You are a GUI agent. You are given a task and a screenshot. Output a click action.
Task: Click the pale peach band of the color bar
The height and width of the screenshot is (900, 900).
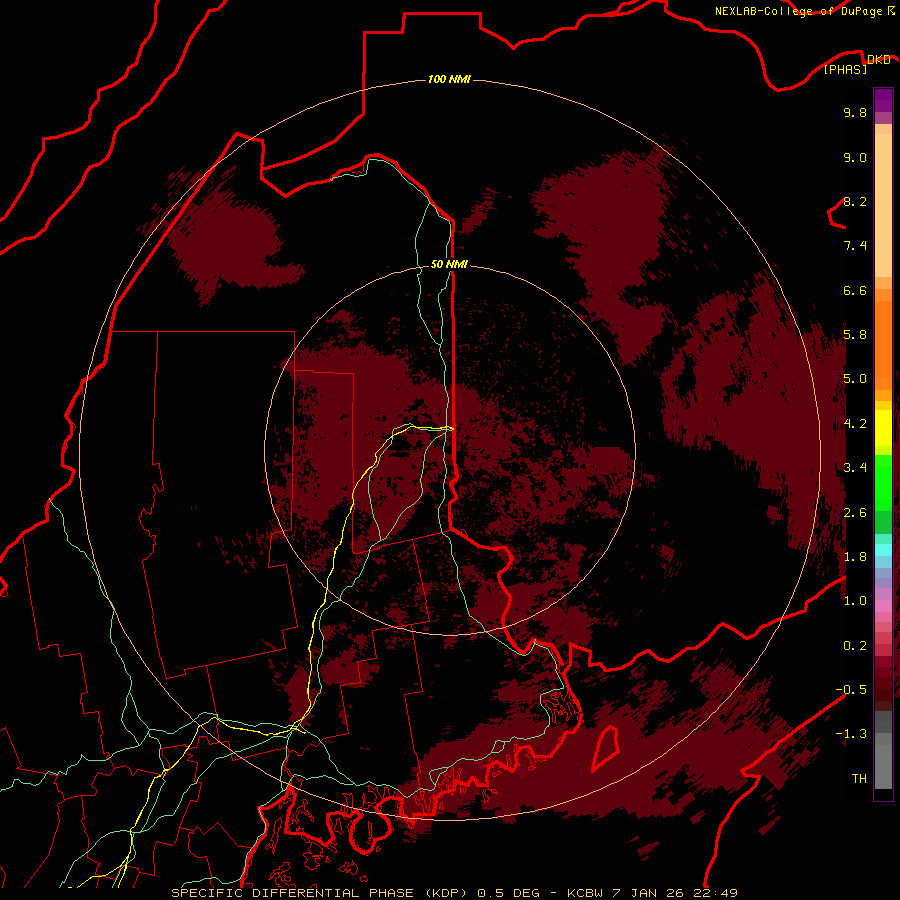click(x=883, y=205)
